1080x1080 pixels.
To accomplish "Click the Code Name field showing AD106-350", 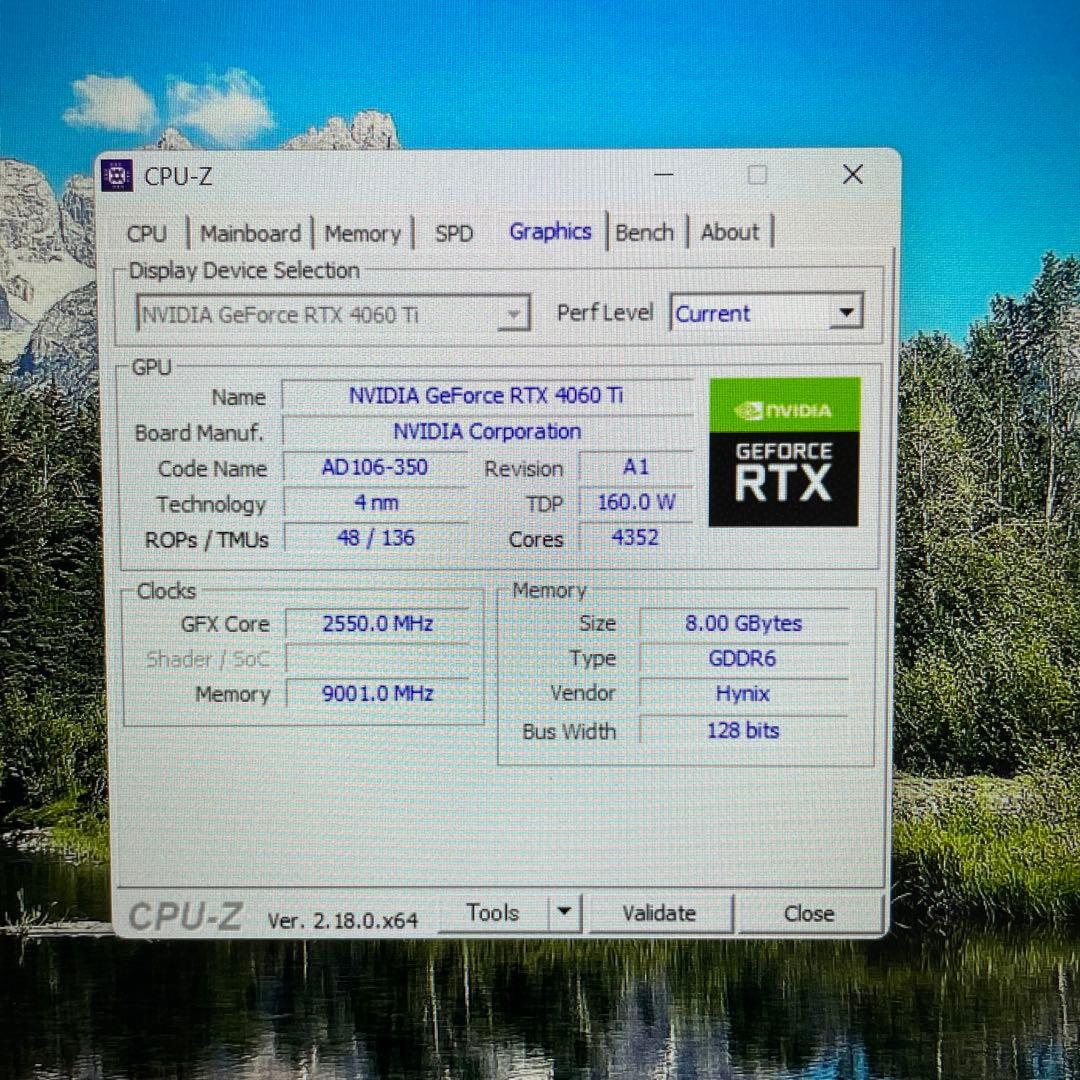I will 375,467.
